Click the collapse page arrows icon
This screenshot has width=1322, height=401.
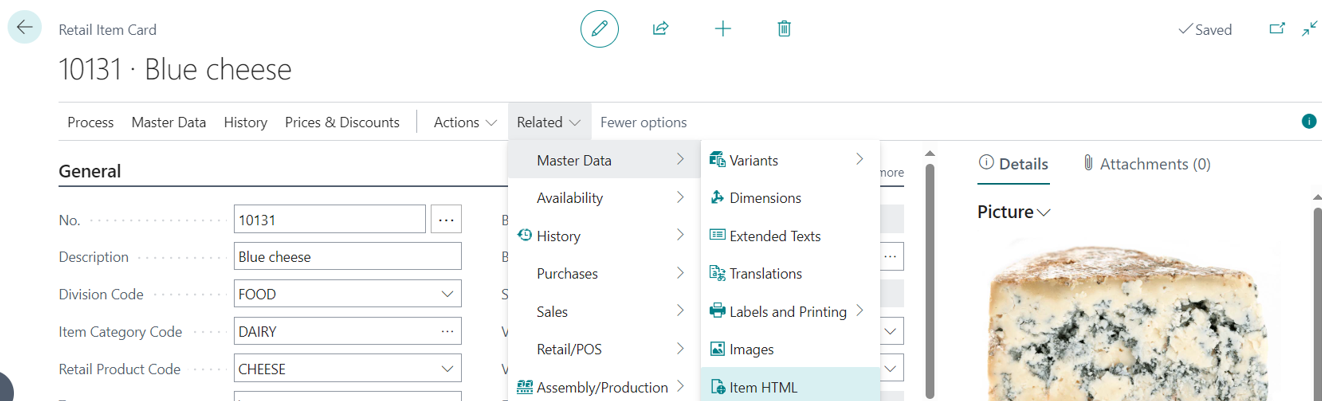point(1309,29)
